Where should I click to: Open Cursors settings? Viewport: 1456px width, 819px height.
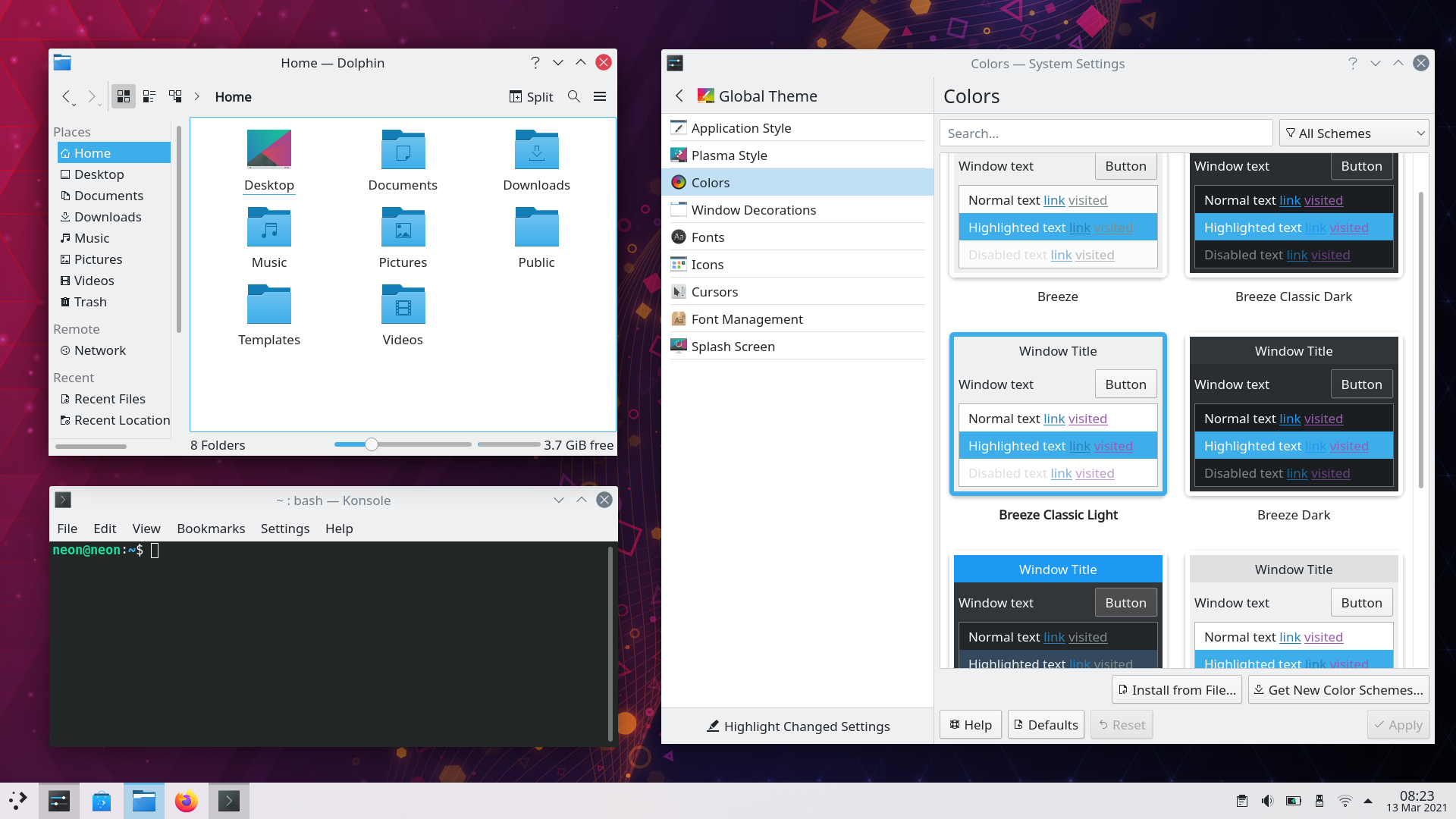tap(797, 292)
